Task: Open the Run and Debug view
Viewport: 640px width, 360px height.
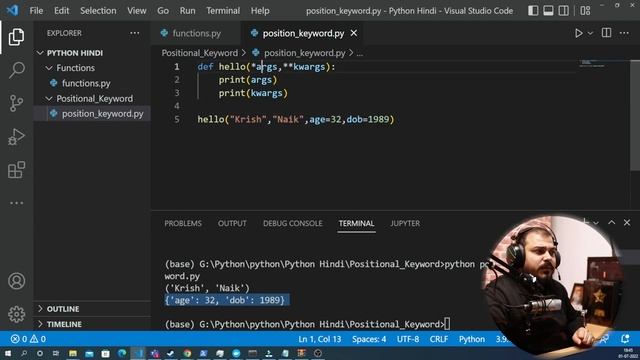Action: click(x=16, y=137)
